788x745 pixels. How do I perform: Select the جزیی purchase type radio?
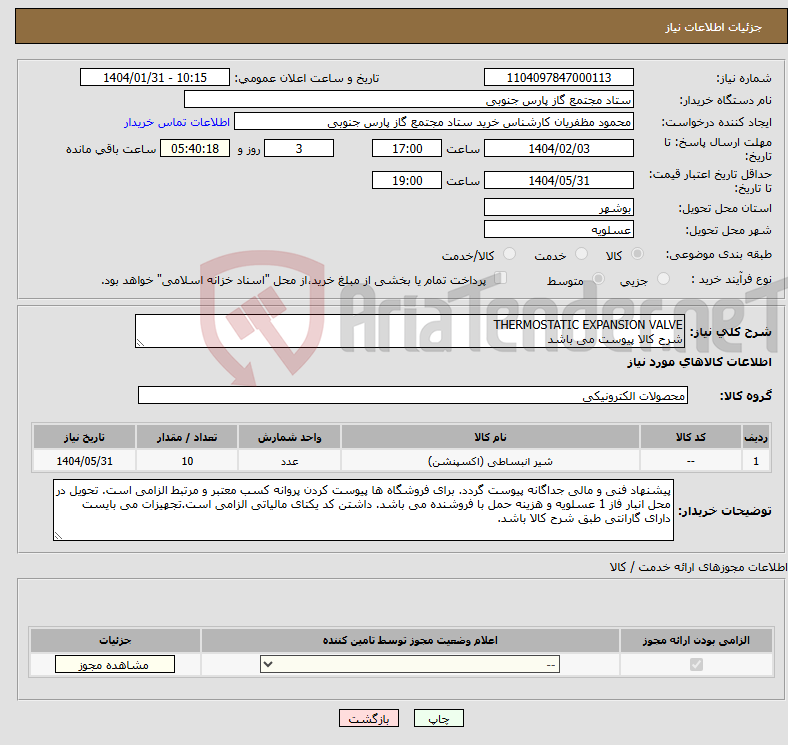pyautogui.click(x=663, y=278)
